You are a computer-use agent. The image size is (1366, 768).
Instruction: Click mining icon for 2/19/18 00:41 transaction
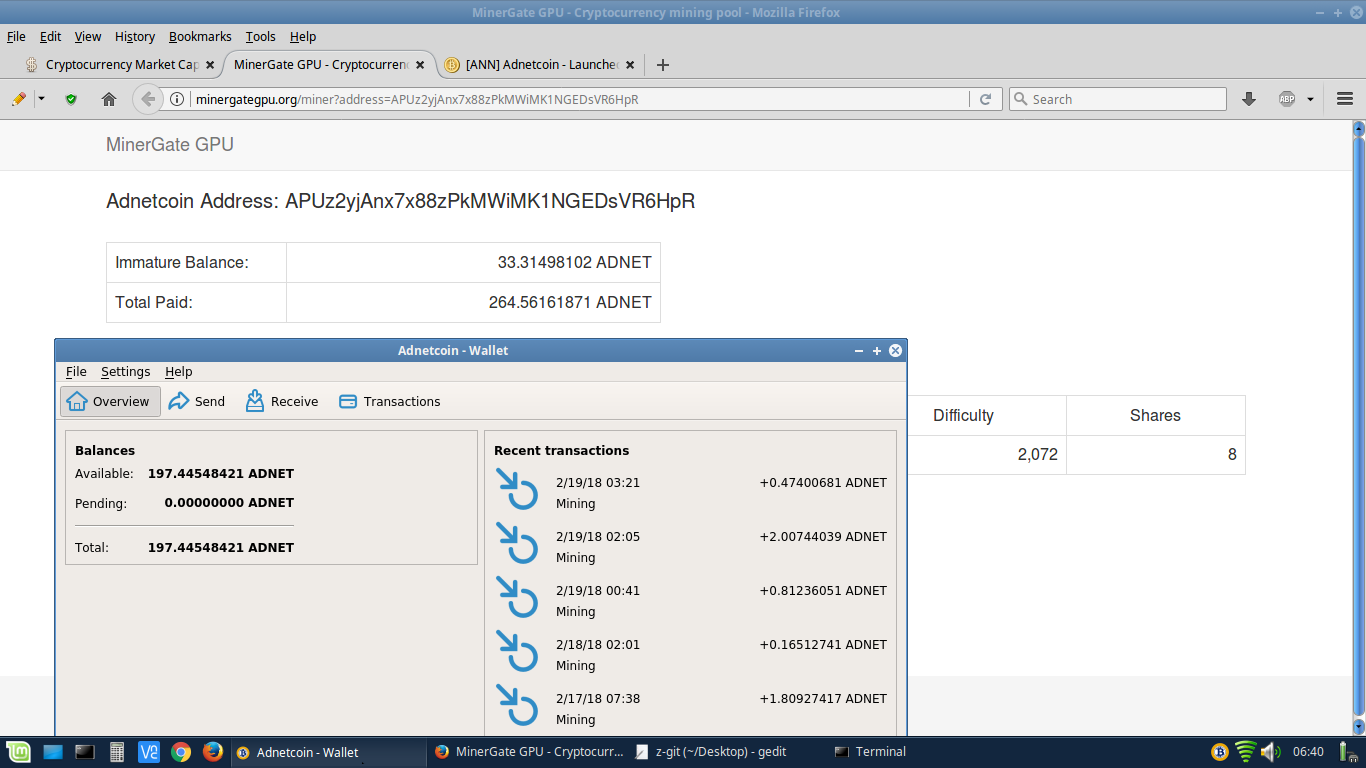point(517,598)
